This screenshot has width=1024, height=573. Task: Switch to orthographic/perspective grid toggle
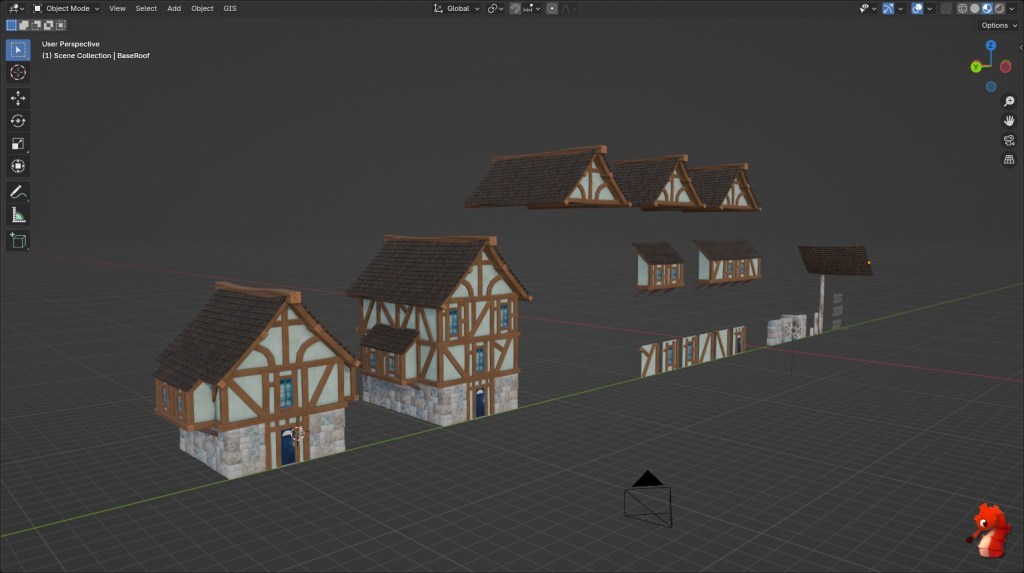[1009, 159]
